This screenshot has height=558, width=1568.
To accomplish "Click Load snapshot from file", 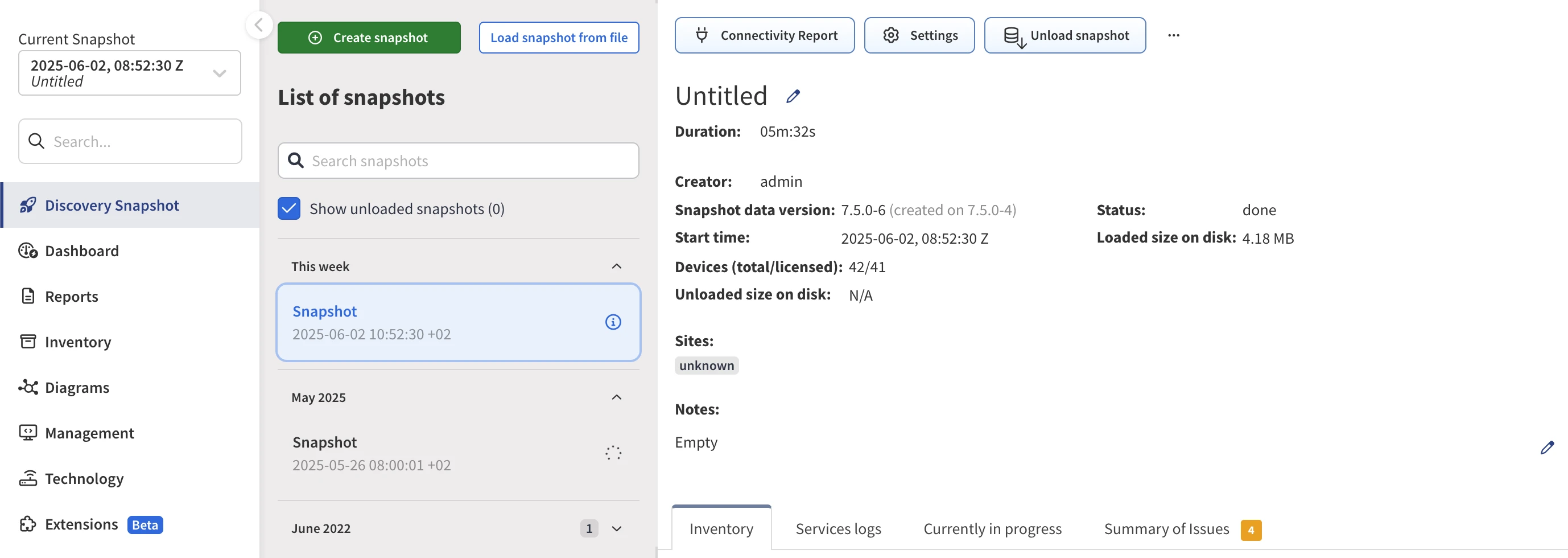I will pyautogui.click(x=558, y=38).
